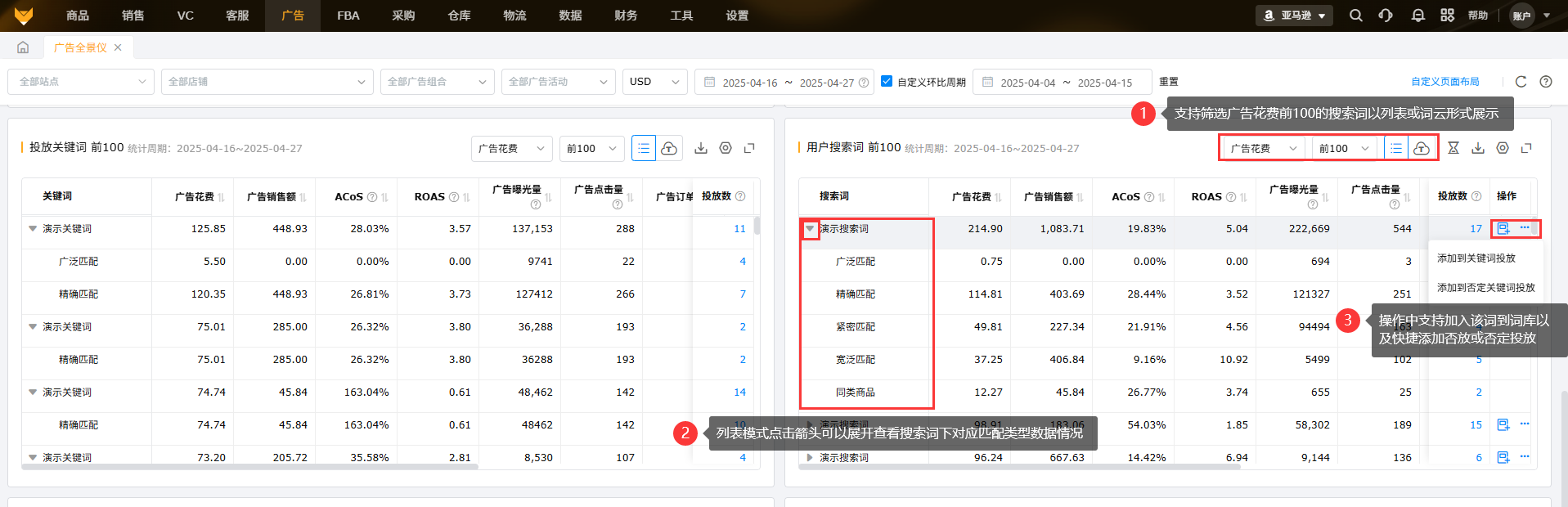The image size is (1568, 507).
Task: Select list view in keyword panel
Action: 644,148
